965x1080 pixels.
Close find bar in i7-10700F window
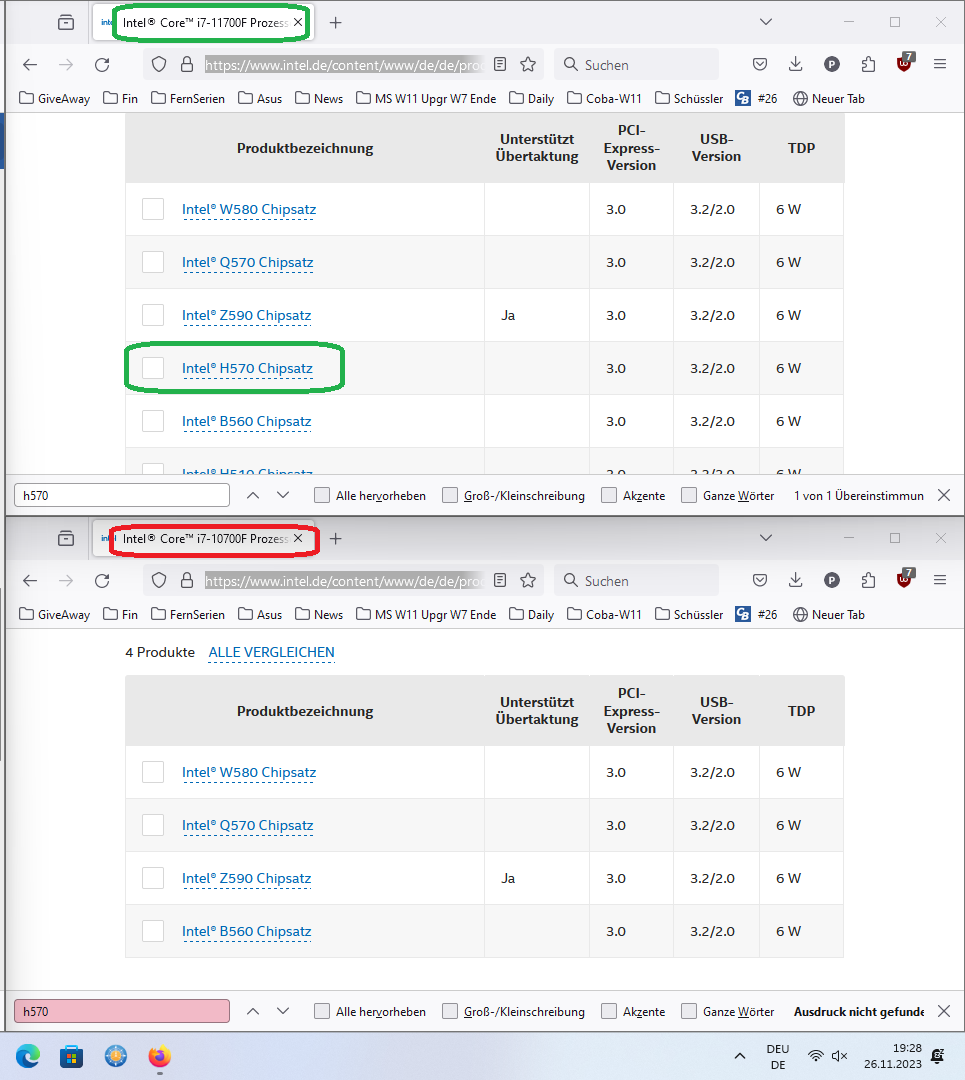[x=944, y=1011]
